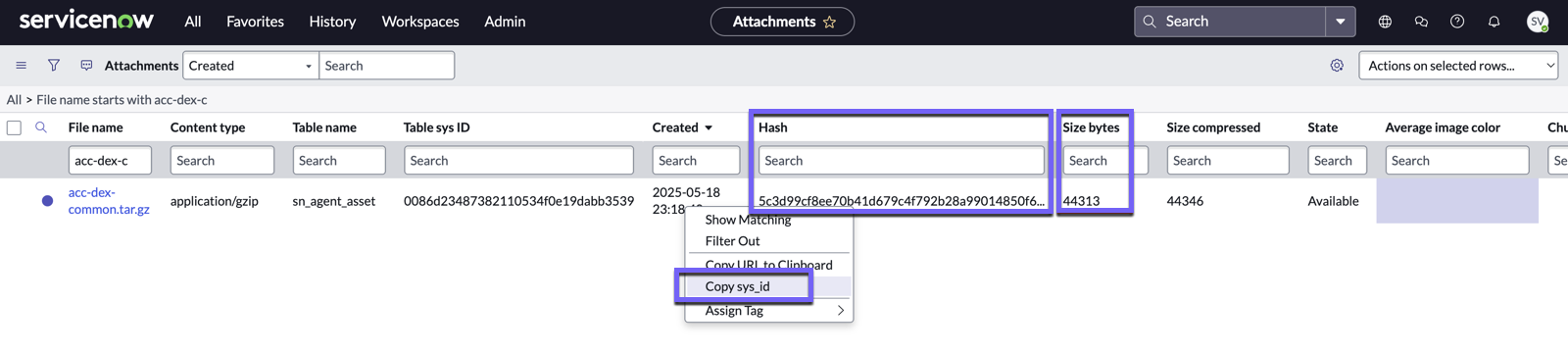Expand the global search options dropdown arrow
The image size is (1568, 353).
(1341, 22)
